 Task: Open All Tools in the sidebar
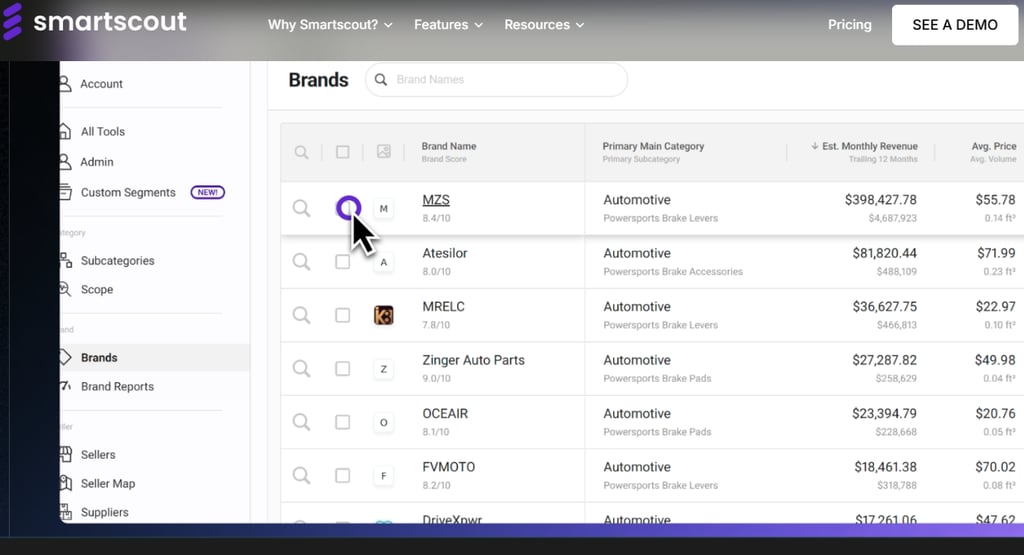103,131
